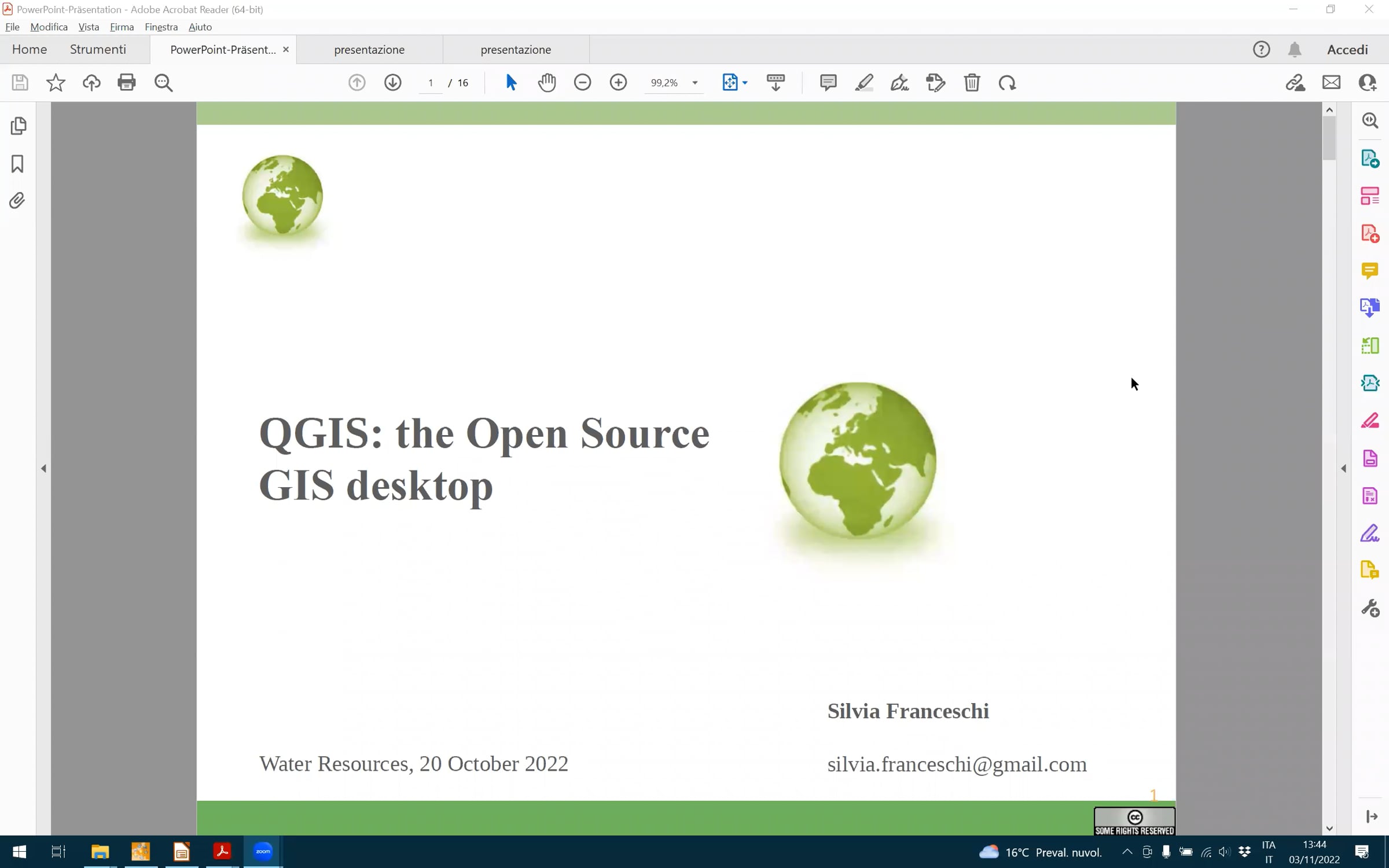Collapse the right tools pane
This screenshot has width=1389, height=868.
[x=1344, y=469]
